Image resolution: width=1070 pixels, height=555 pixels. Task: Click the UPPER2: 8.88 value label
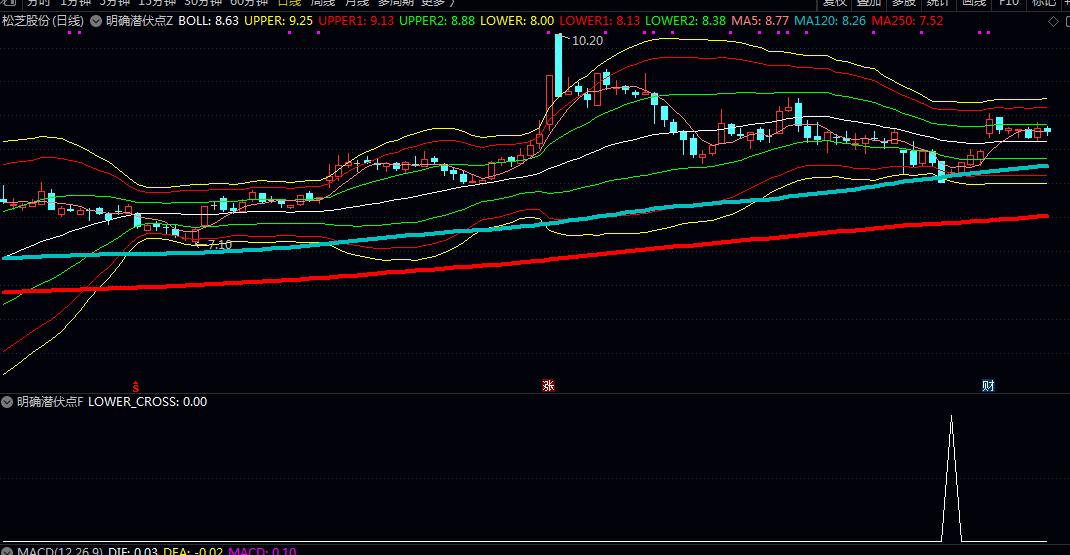[x=437, y=21]
